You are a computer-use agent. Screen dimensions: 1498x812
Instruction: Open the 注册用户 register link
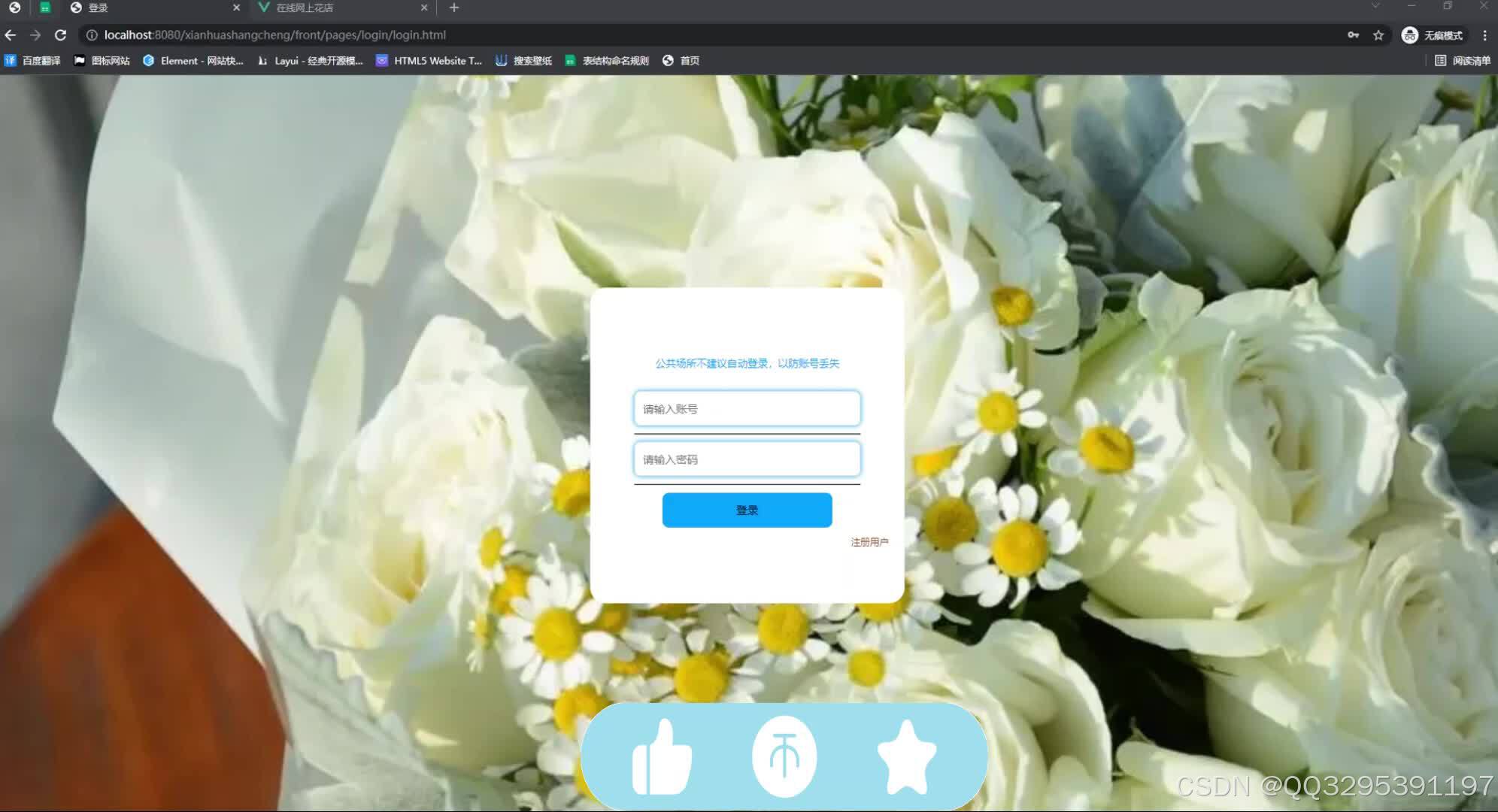(x=869, y=542)
